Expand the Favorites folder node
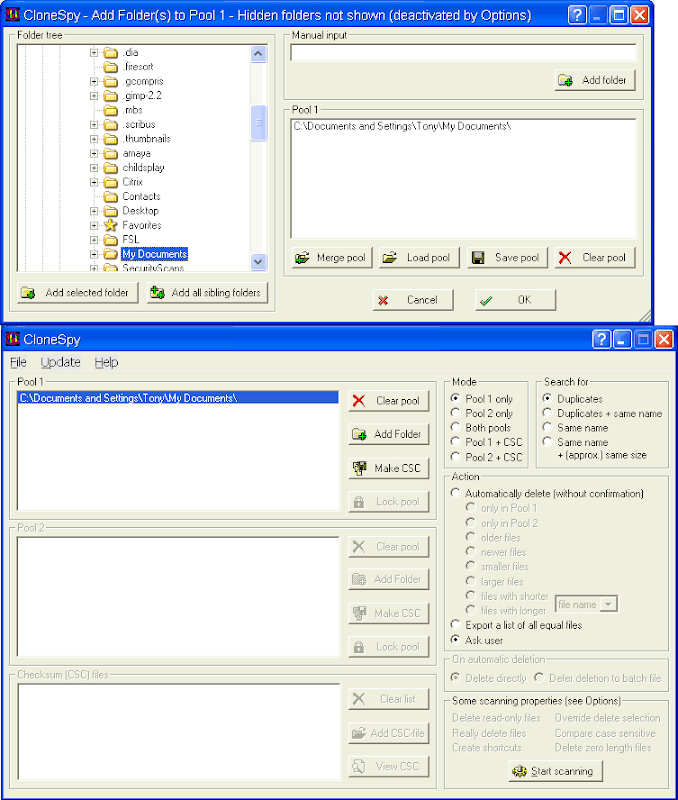Image resolution: width=678 pixels, height=800 pixels. pos(94,225)
